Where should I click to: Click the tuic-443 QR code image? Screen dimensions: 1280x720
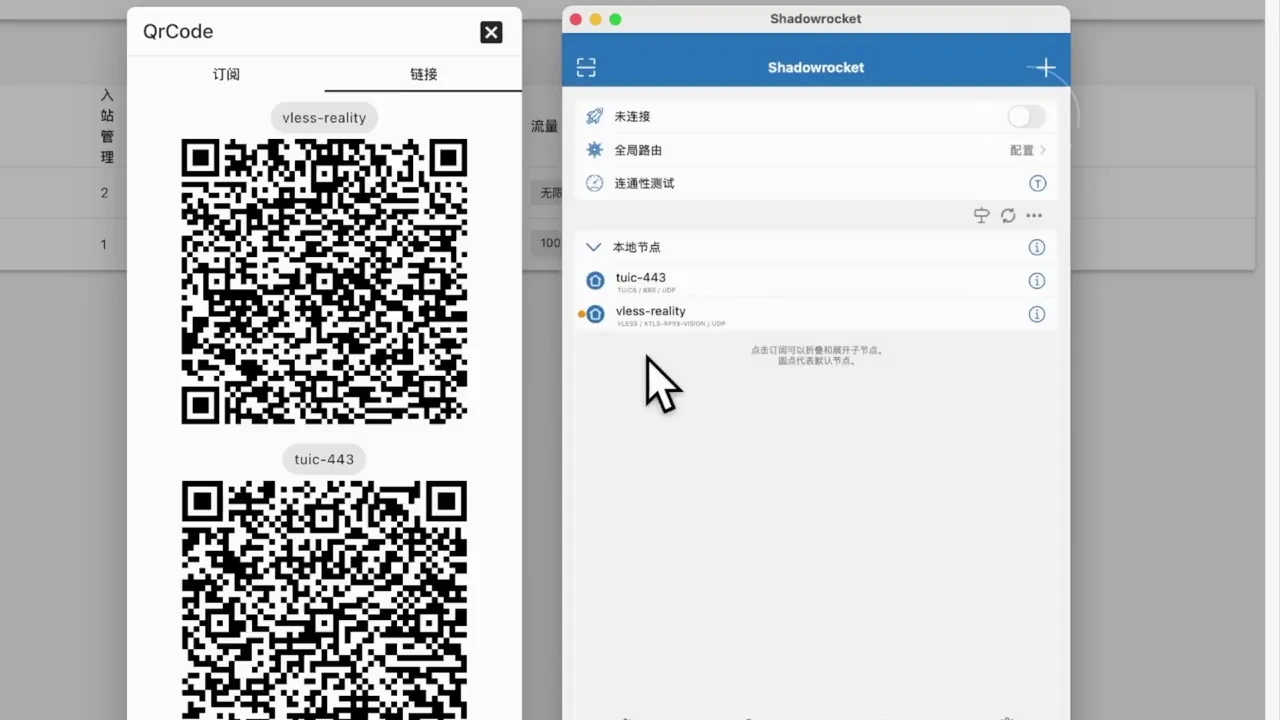(x=324, y=600)
